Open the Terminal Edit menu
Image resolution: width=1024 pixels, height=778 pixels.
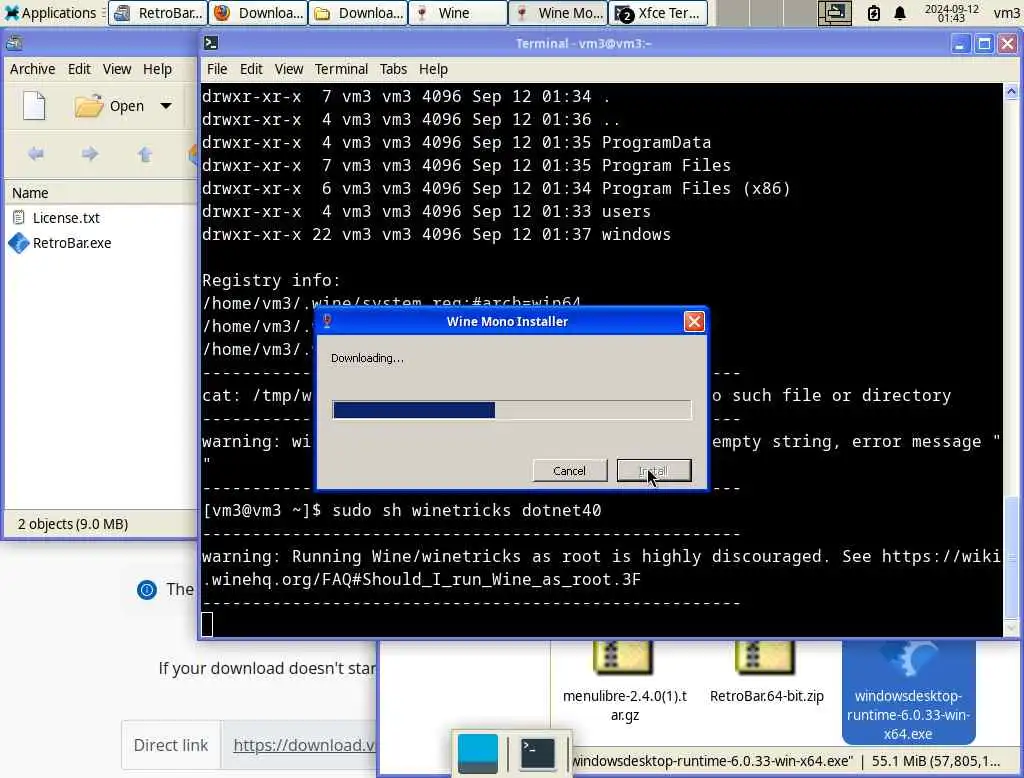click(251, 69)
